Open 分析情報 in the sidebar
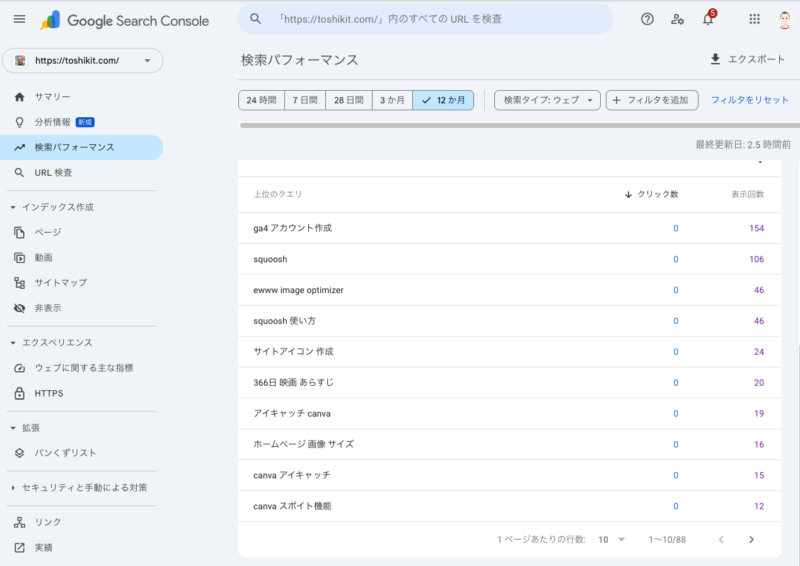The image size is (800, 566). point(82,122)
